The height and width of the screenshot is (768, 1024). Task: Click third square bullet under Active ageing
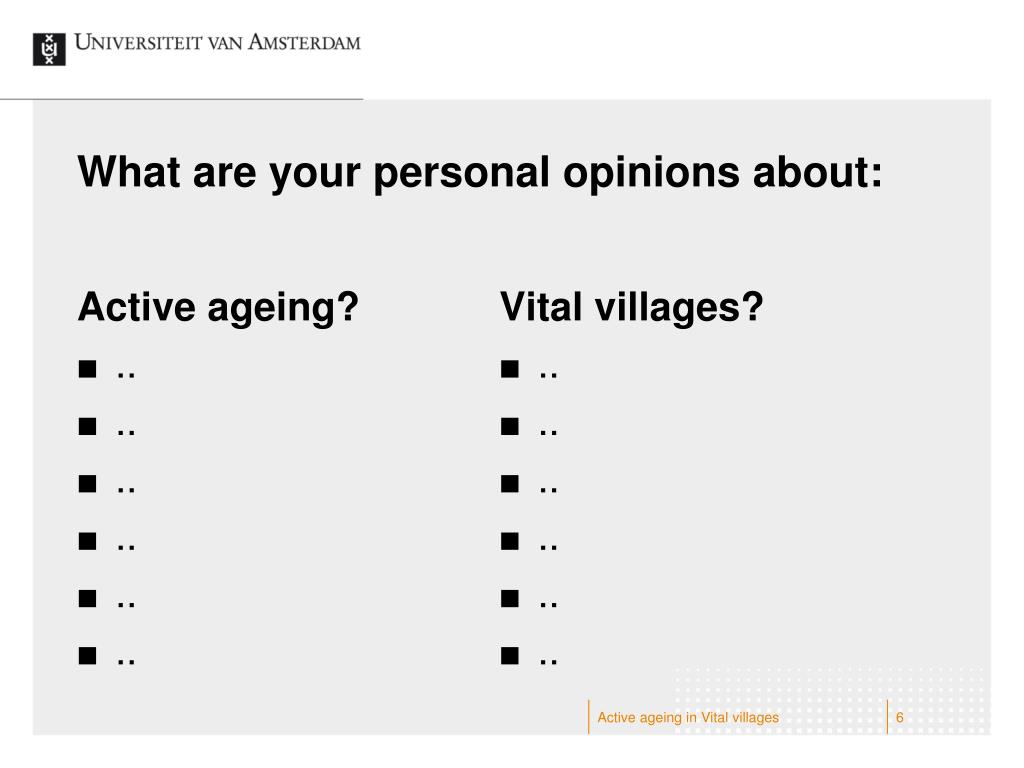[88, 484]
